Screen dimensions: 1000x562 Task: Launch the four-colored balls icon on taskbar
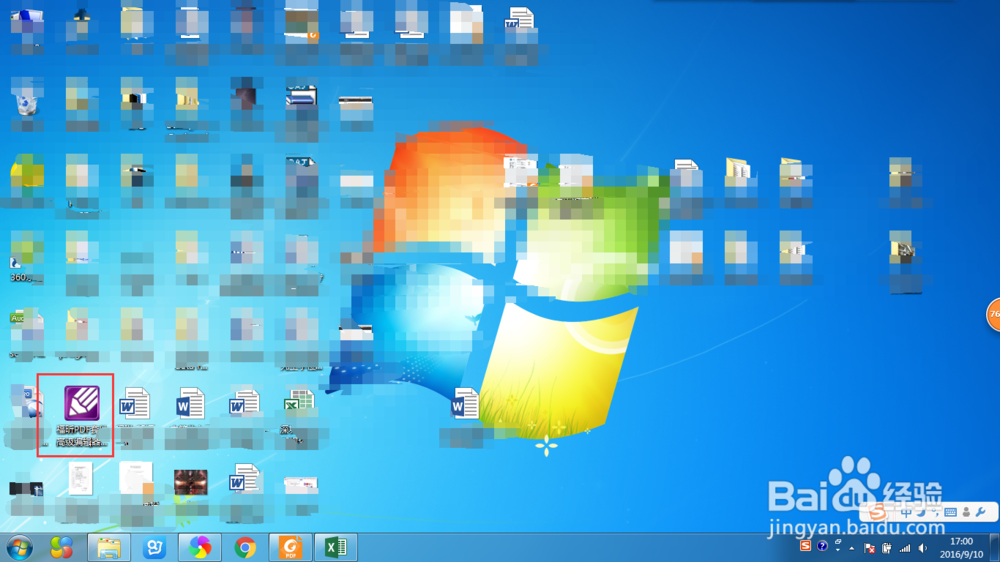(61, 547)
